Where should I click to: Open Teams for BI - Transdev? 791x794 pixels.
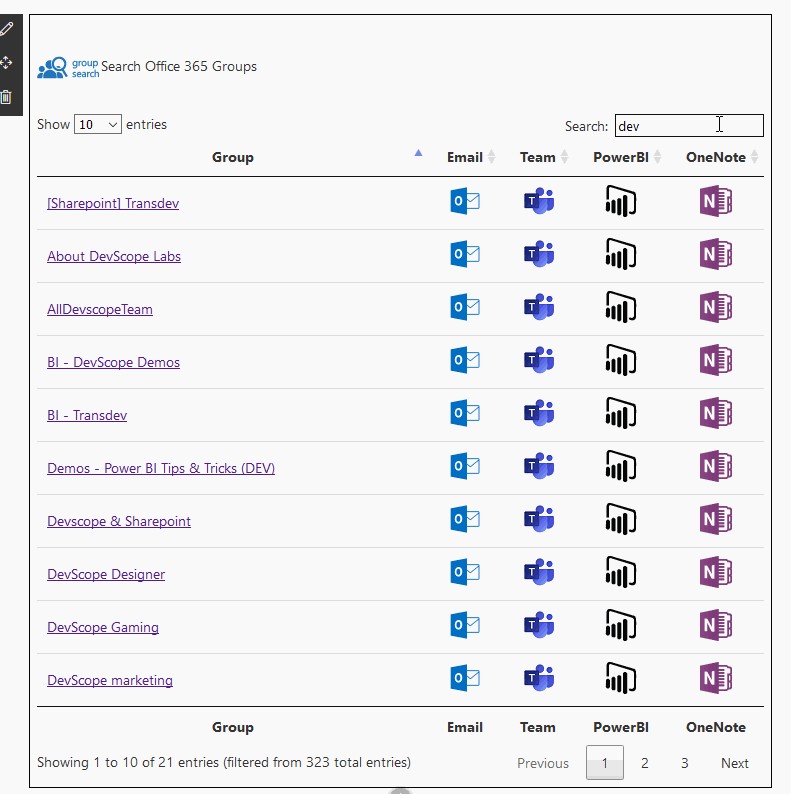[x=539, y=413]
